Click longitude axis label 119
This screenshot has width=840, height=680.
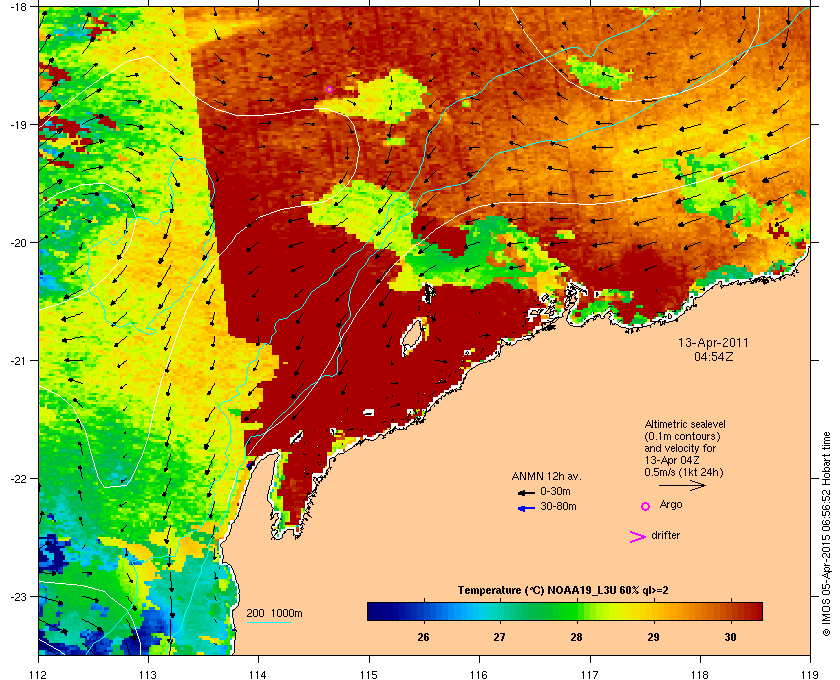click(810, 674)
